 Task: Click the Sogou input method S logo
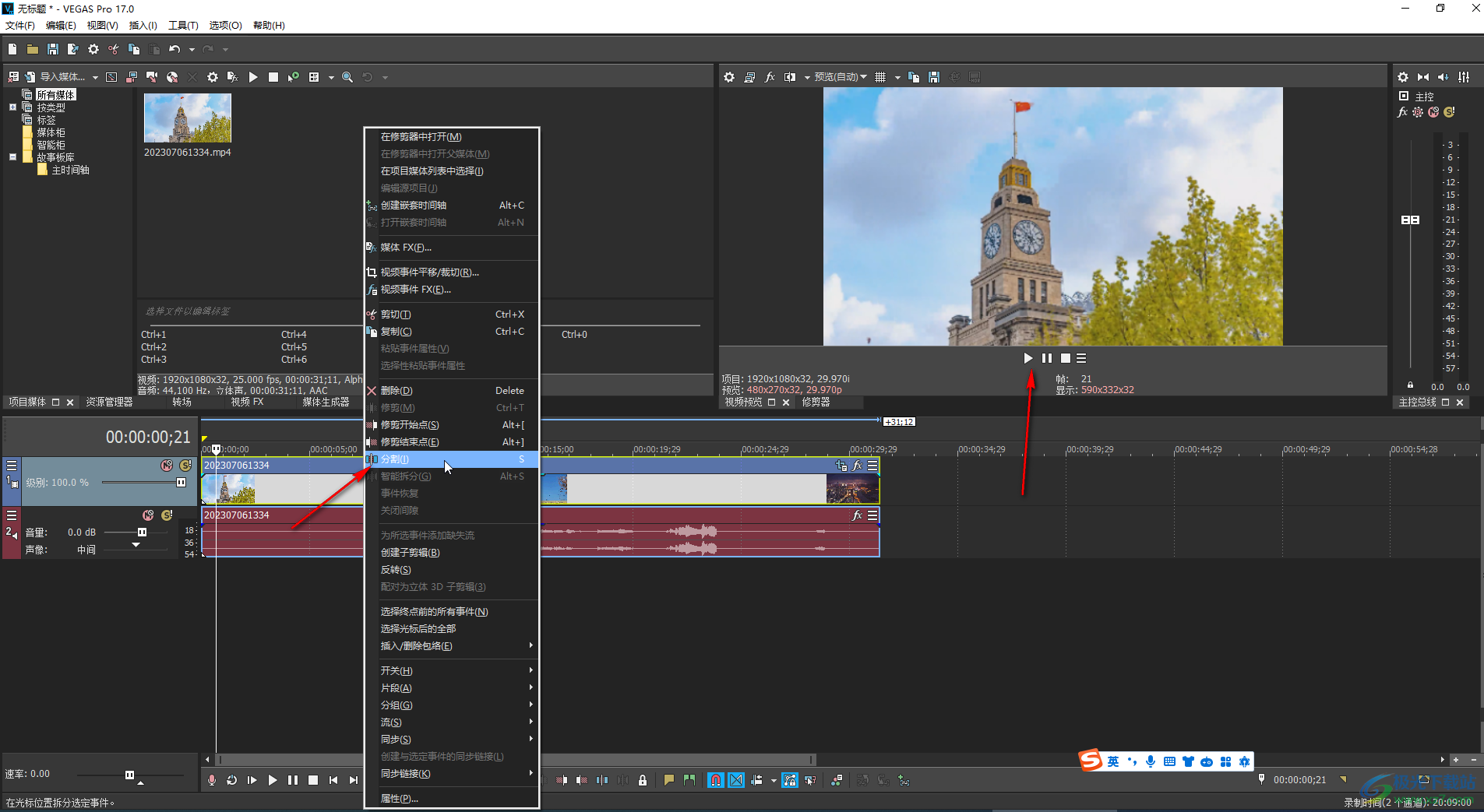(1091, 761)
